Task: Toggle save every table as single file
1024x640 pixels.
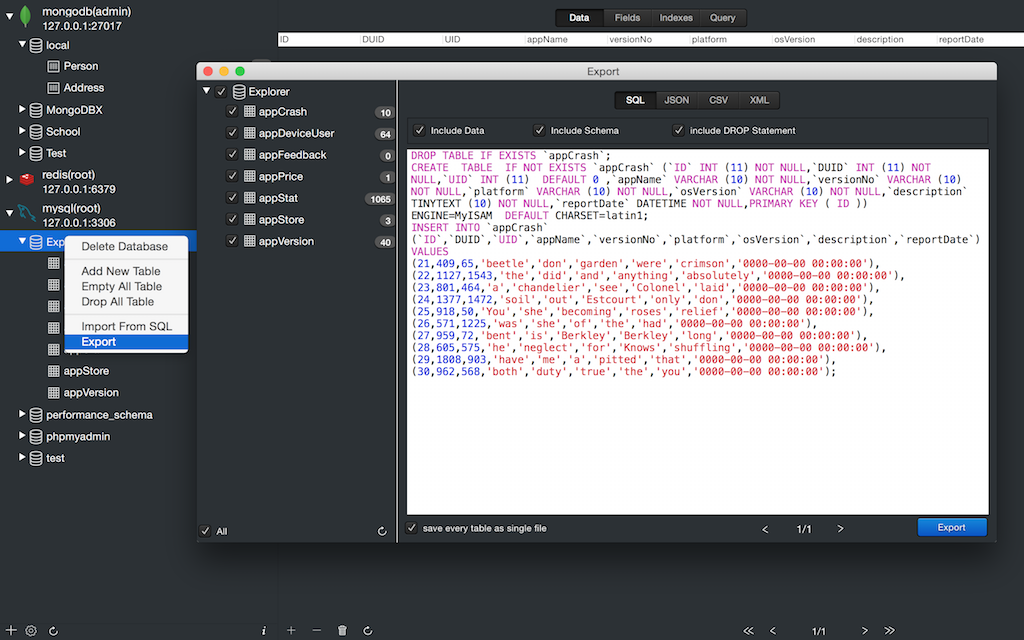Action: tap(412, 528)
